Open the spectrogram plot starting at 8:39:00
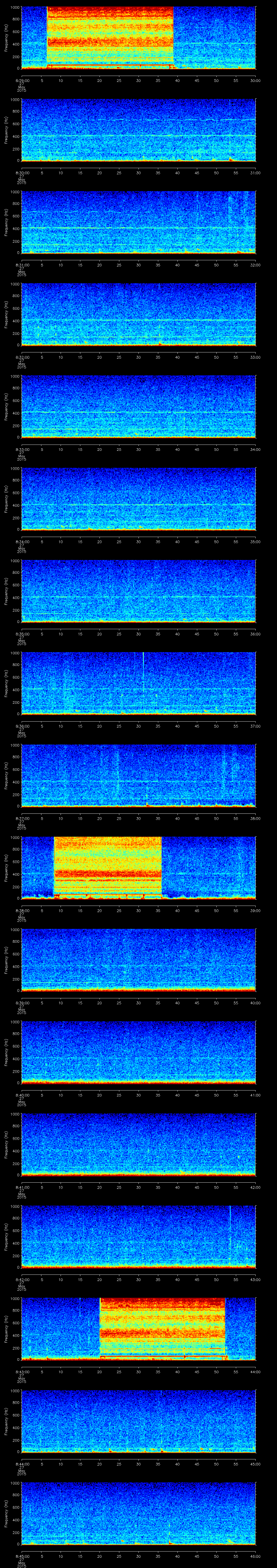 coord(138,960)
